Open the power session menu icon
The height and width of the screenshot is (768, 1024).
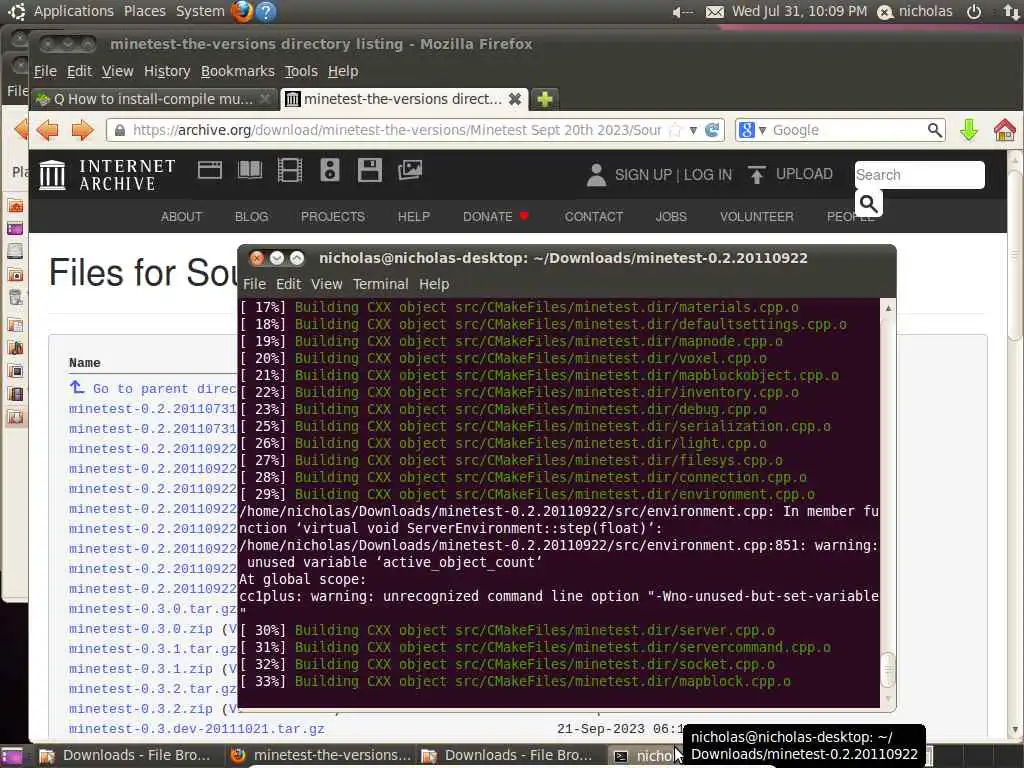[974, 12]
